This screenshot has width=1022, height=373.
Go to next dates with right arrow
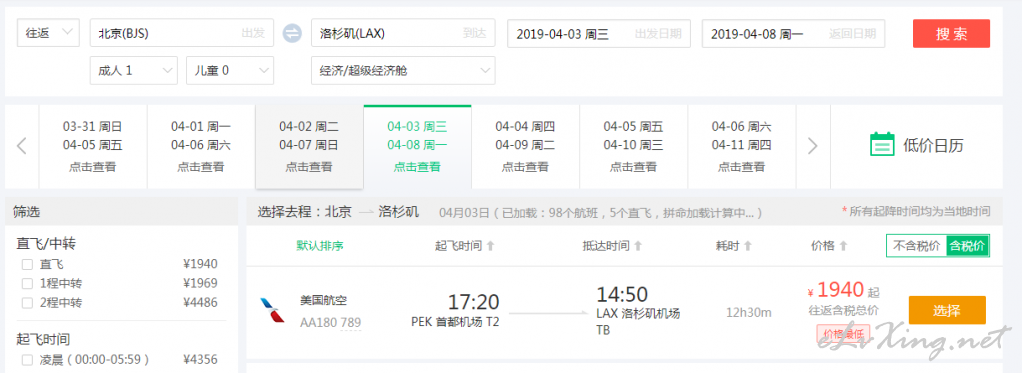tap(812, 146)
